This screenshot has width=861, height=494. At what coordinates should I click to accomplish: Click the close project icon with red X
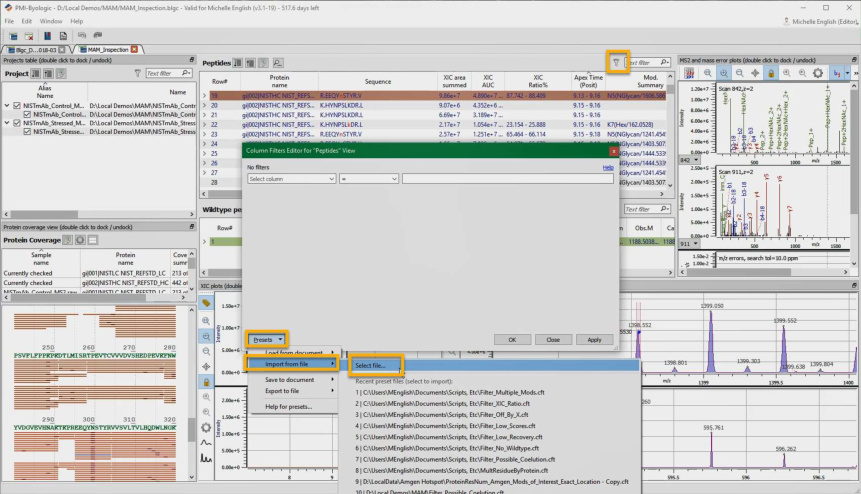30,36
